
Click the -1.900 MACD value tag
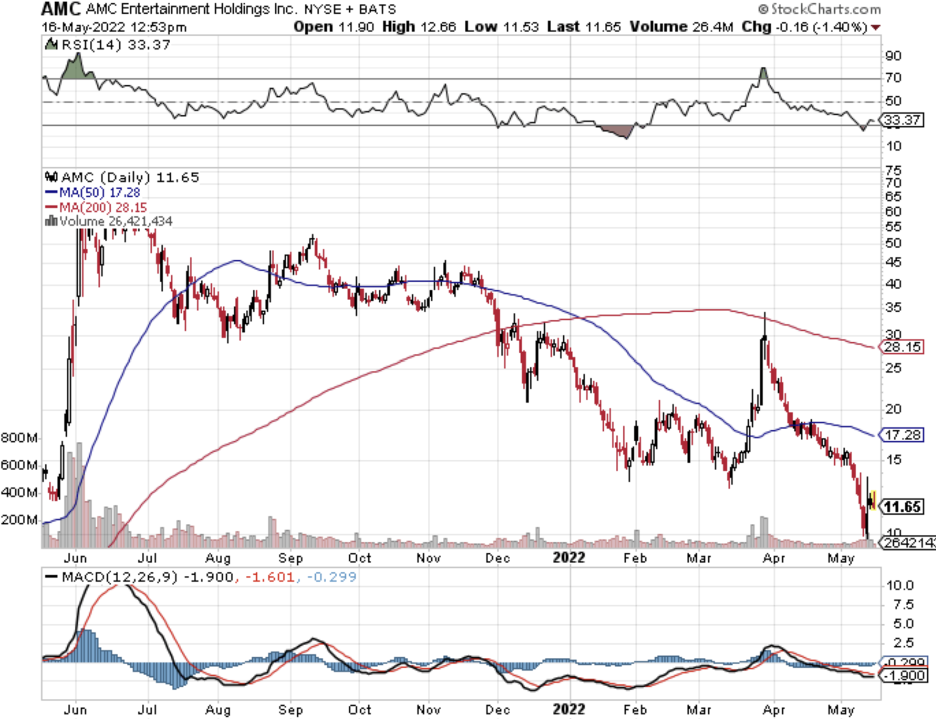point(904,675)
